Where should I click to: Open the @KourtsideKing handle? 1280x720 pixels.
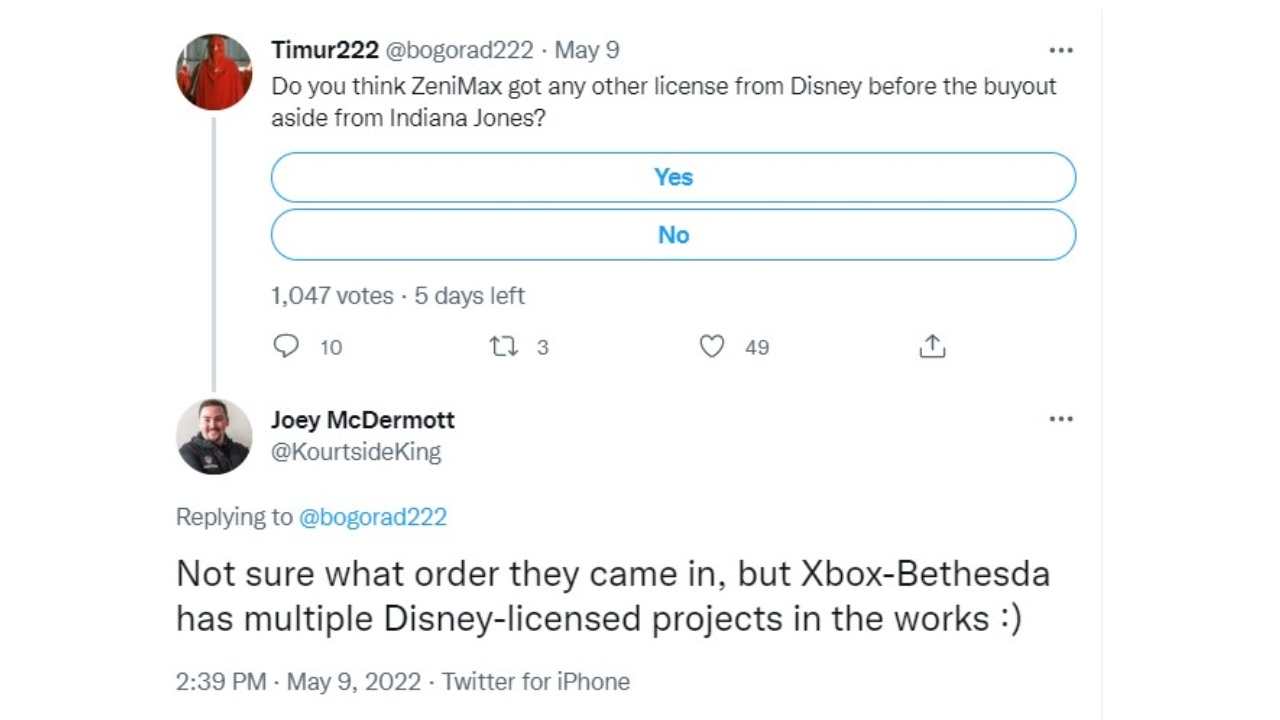[355, 452]
